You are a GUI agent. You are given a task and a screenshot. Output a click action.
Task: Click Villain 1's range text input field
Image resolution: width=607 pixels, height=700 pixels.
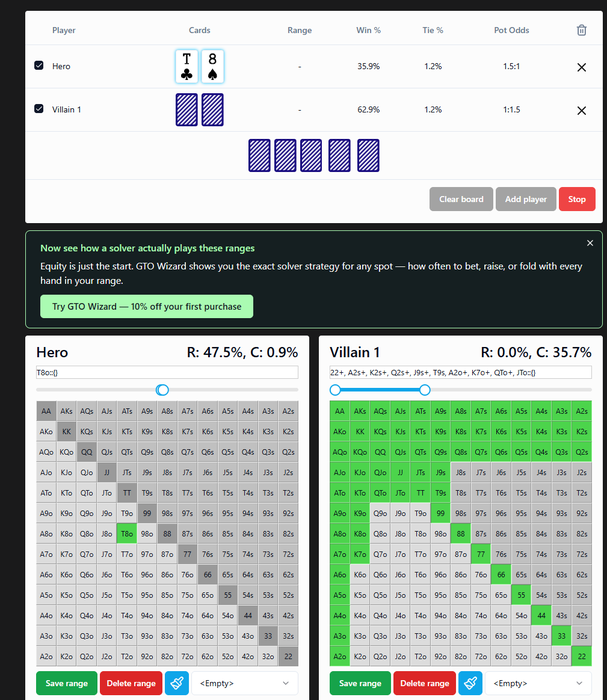(x=461, y=372)
